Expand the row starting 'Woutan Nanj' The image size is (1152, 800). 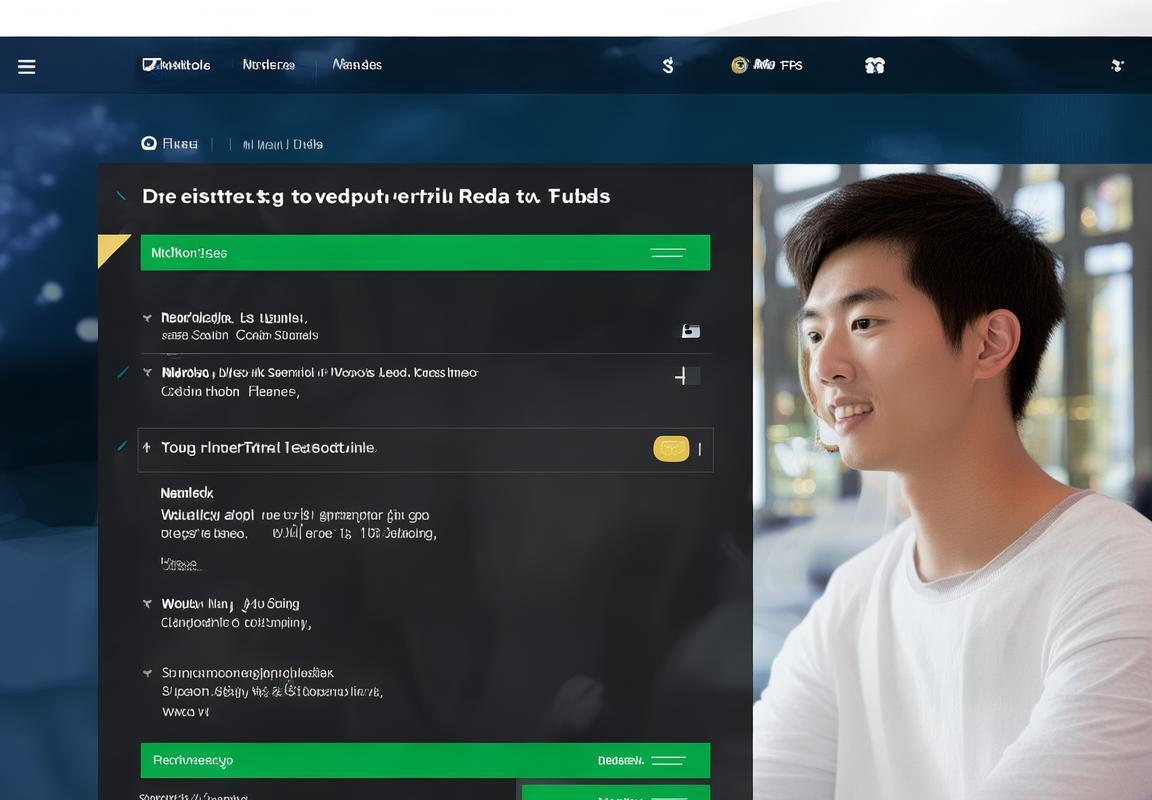[x=147, y=603]
